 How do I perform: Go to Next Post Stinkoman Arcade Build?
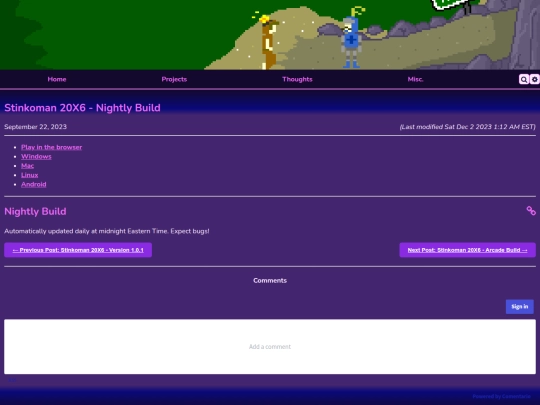click(467, 250)
